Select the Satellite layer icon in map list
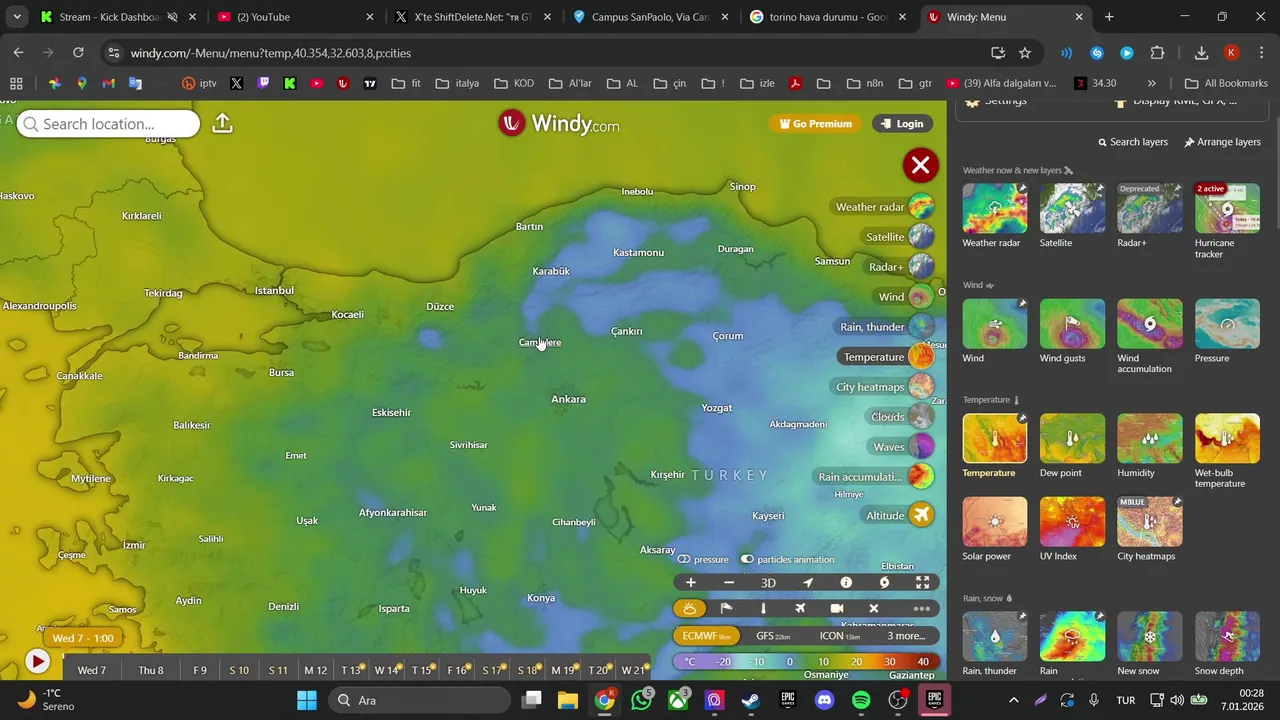This screenshot has height=720, width=1280. [x=921, y=237]
